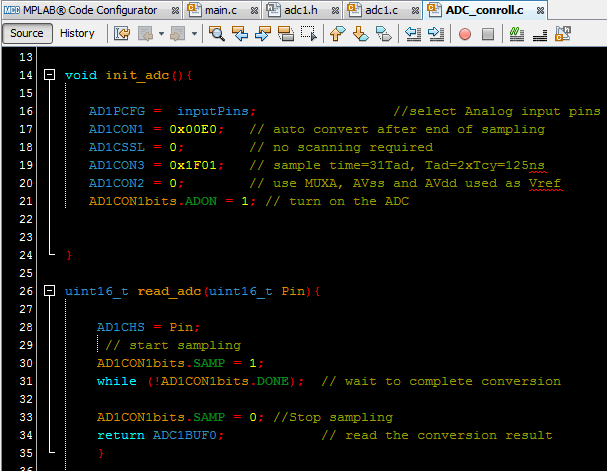Screen dimensions: 607x471
Task: Click 'init_adc' function name
Action: (137, 75)
